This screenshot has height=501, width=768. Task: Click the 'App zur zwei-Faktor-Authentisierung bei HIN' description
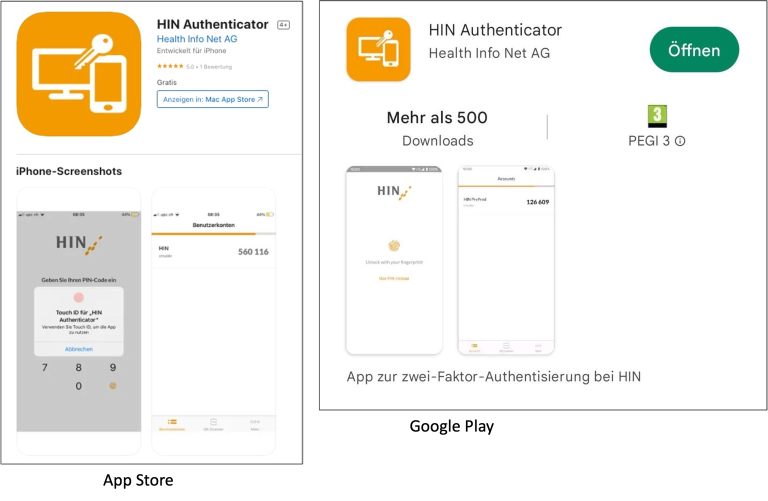pos(494,377)
